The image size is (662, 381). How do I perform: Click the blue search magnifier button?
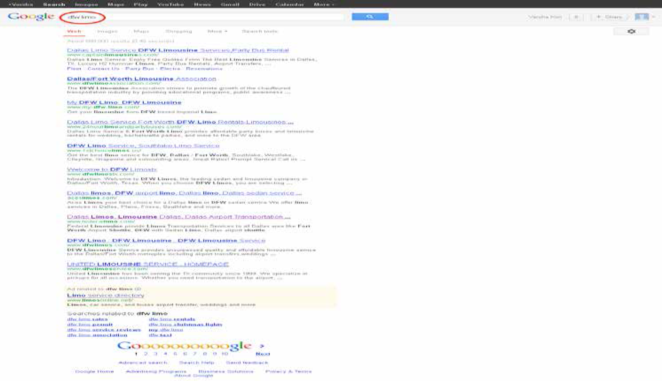coord(370,16)
